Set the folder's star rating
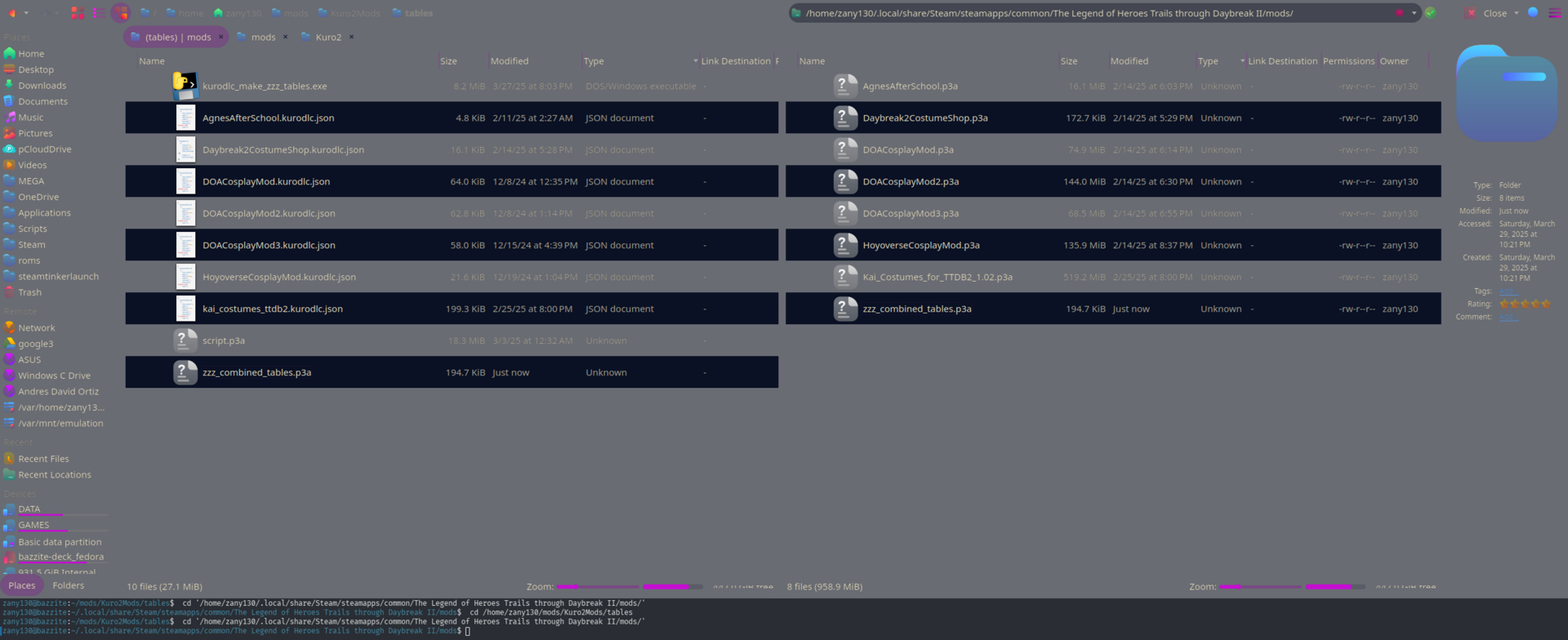Screen dimensions: 1568x640 click(1525, 304)
